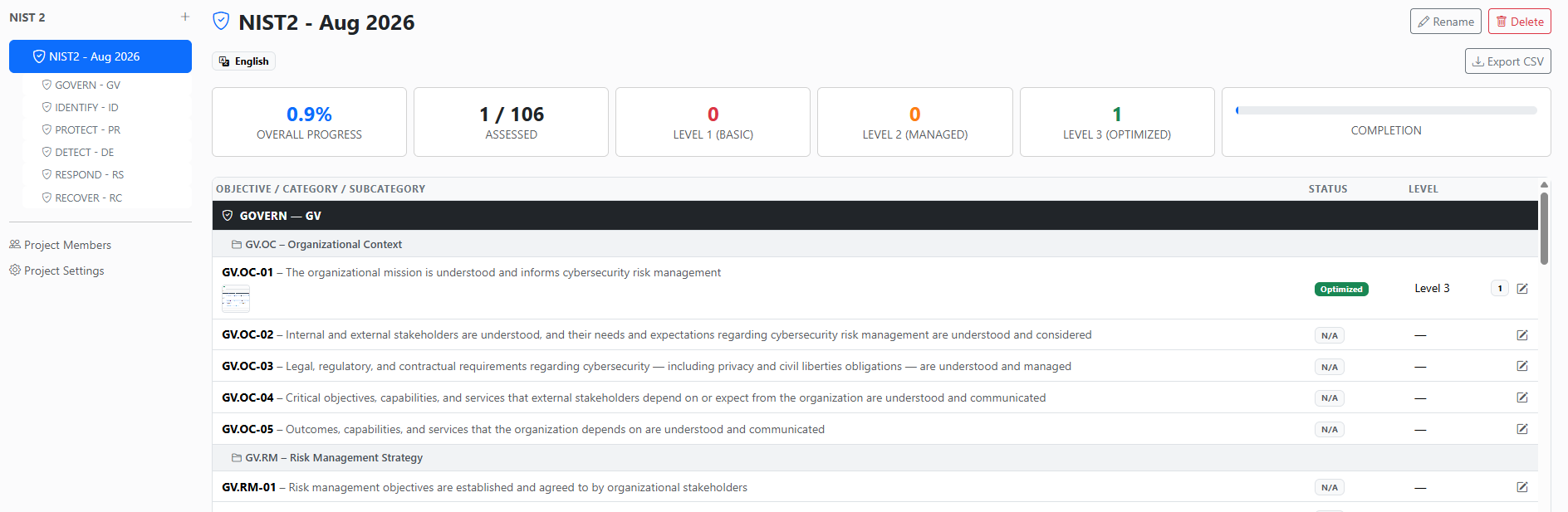The height and width of the screenshot is (512, 1568).
Task: Click the completion progress bar
Action: click(x=1386, y=110)
